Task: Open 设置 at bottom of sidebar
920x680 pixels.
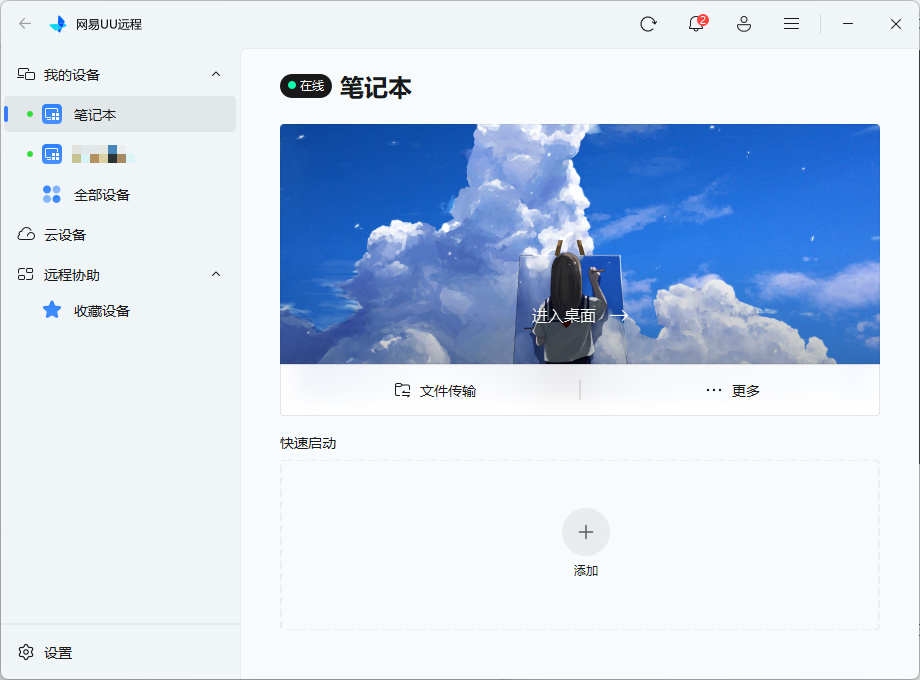Action: [58, 652]
